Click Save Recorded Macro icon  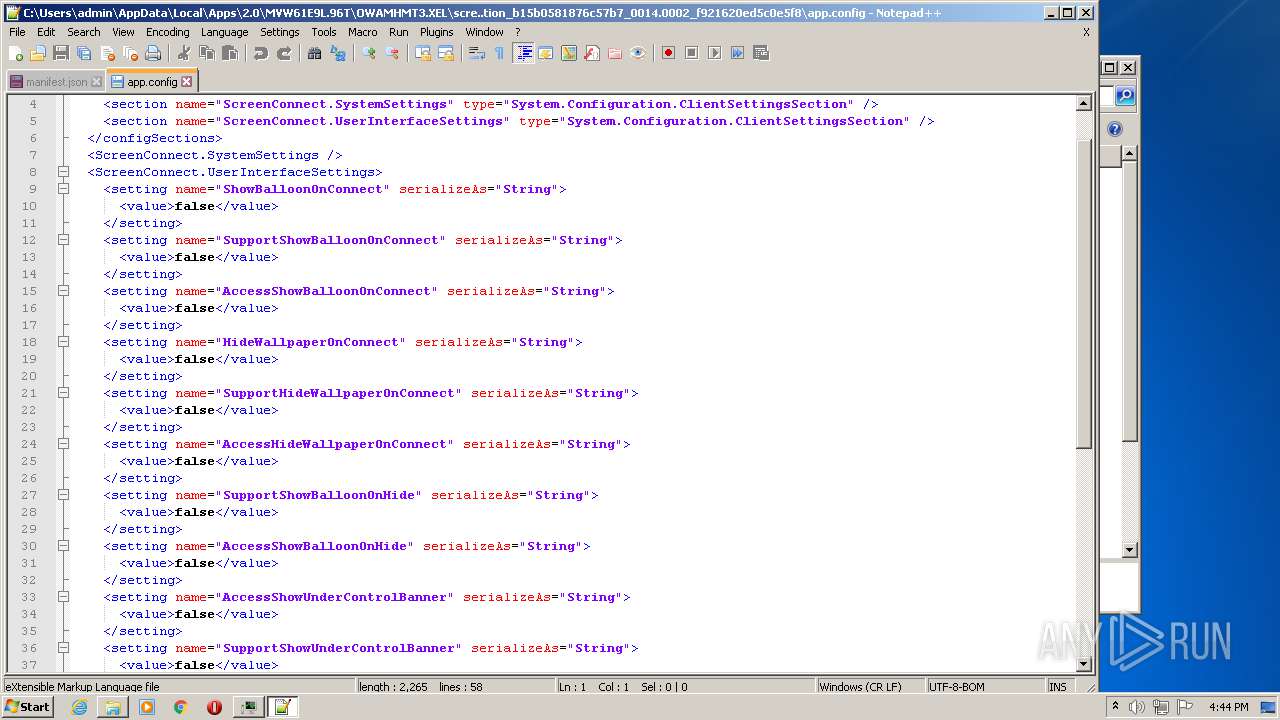(760, 53)
